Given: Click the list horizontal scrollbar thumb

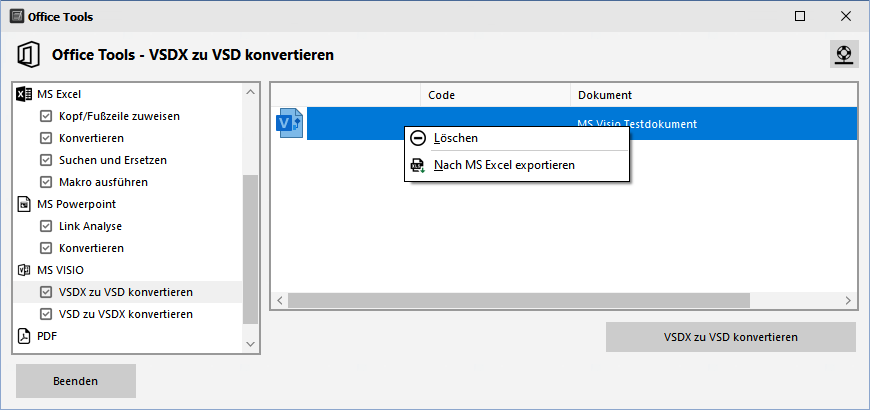Looking at the screenshot, I should (519, 301).
